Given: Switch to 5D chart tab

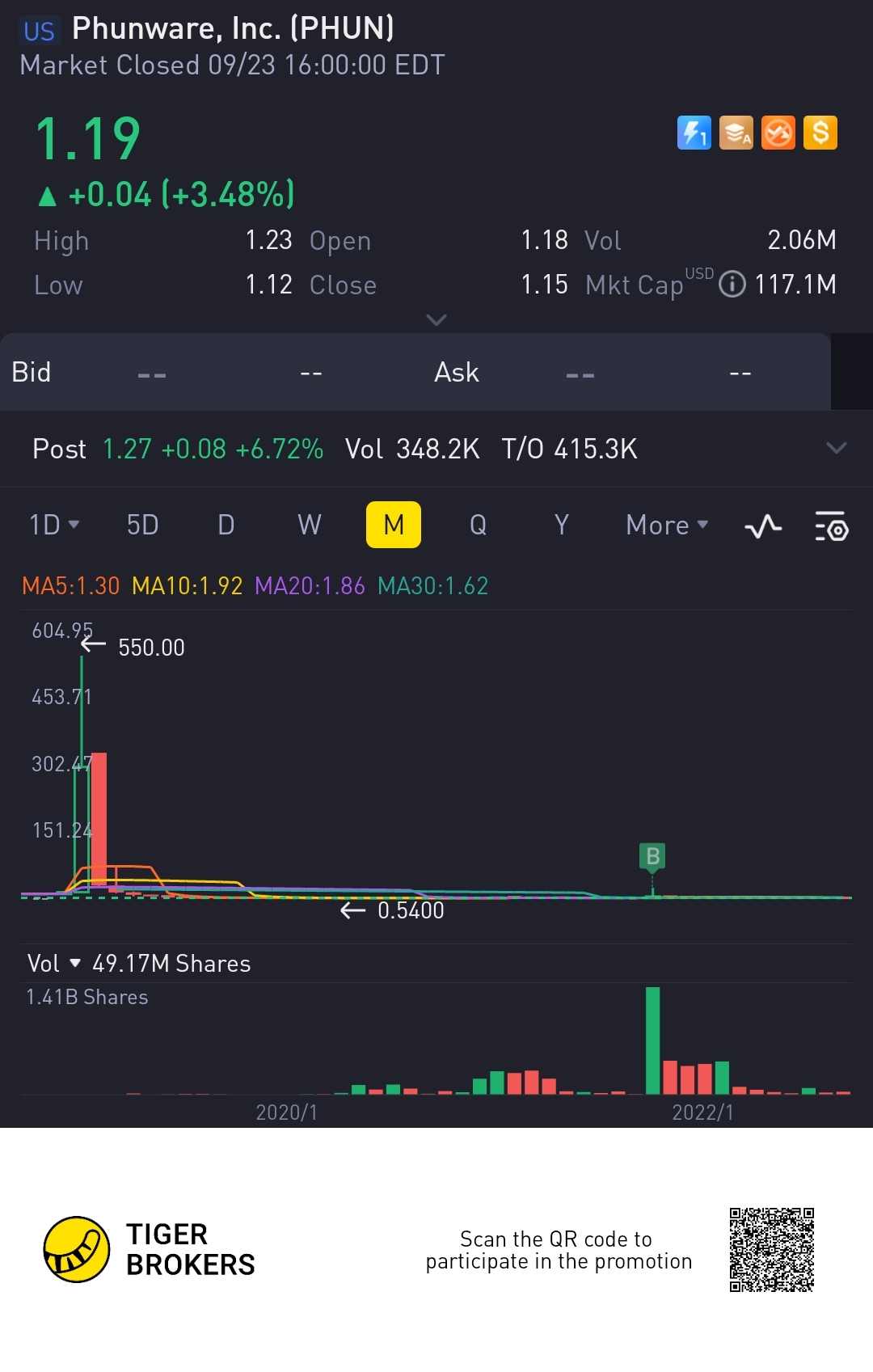Looking at the screenshot, I should (142, 525).
